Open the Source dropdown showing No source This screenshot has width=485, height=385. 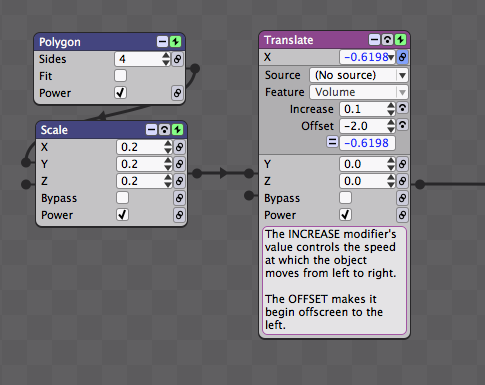coord(359,75)
